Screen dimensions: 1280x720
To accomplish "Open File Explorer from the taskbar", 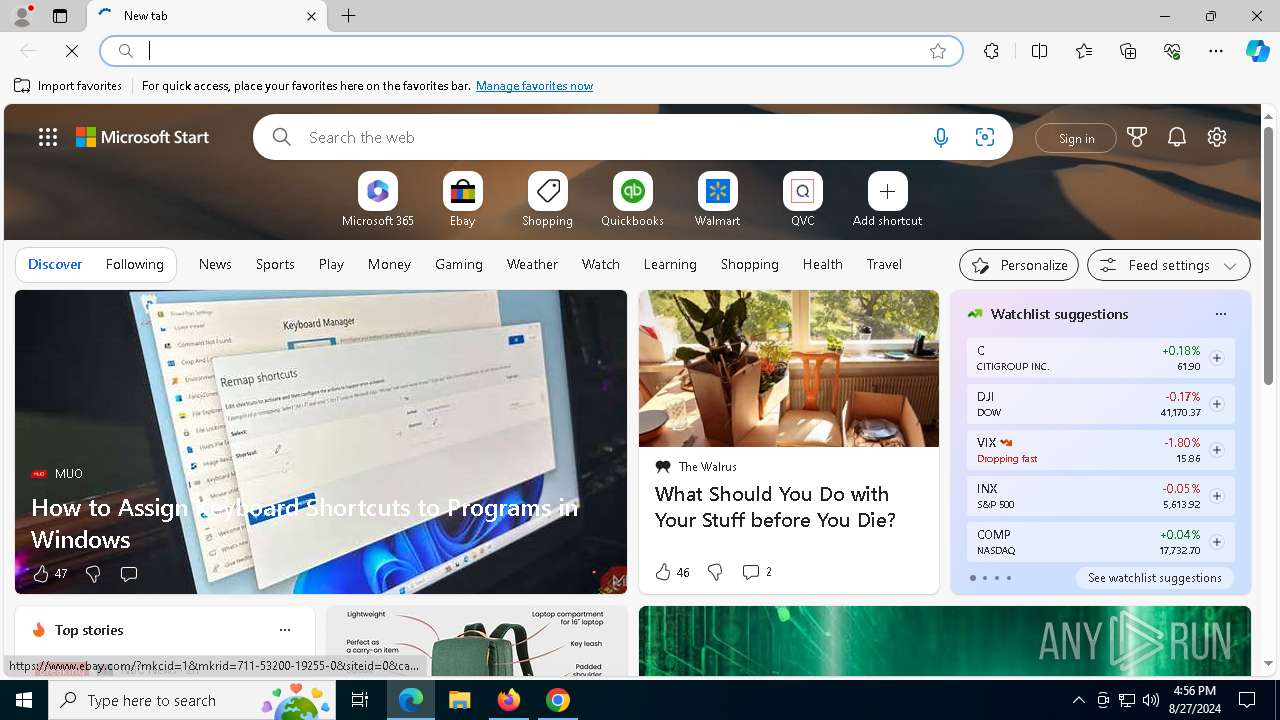I will coord(459,700).
